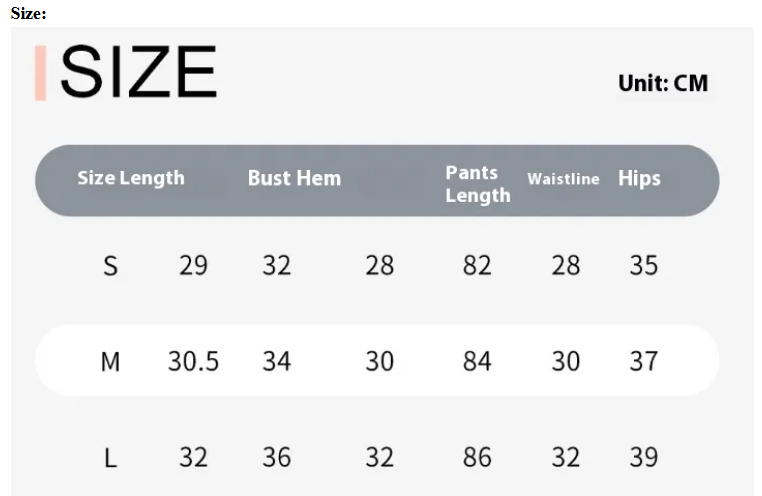Click the bold "Size:" text above chart
Image resolution: width=762 pixels, height=496 pixels.
(29, 13)
